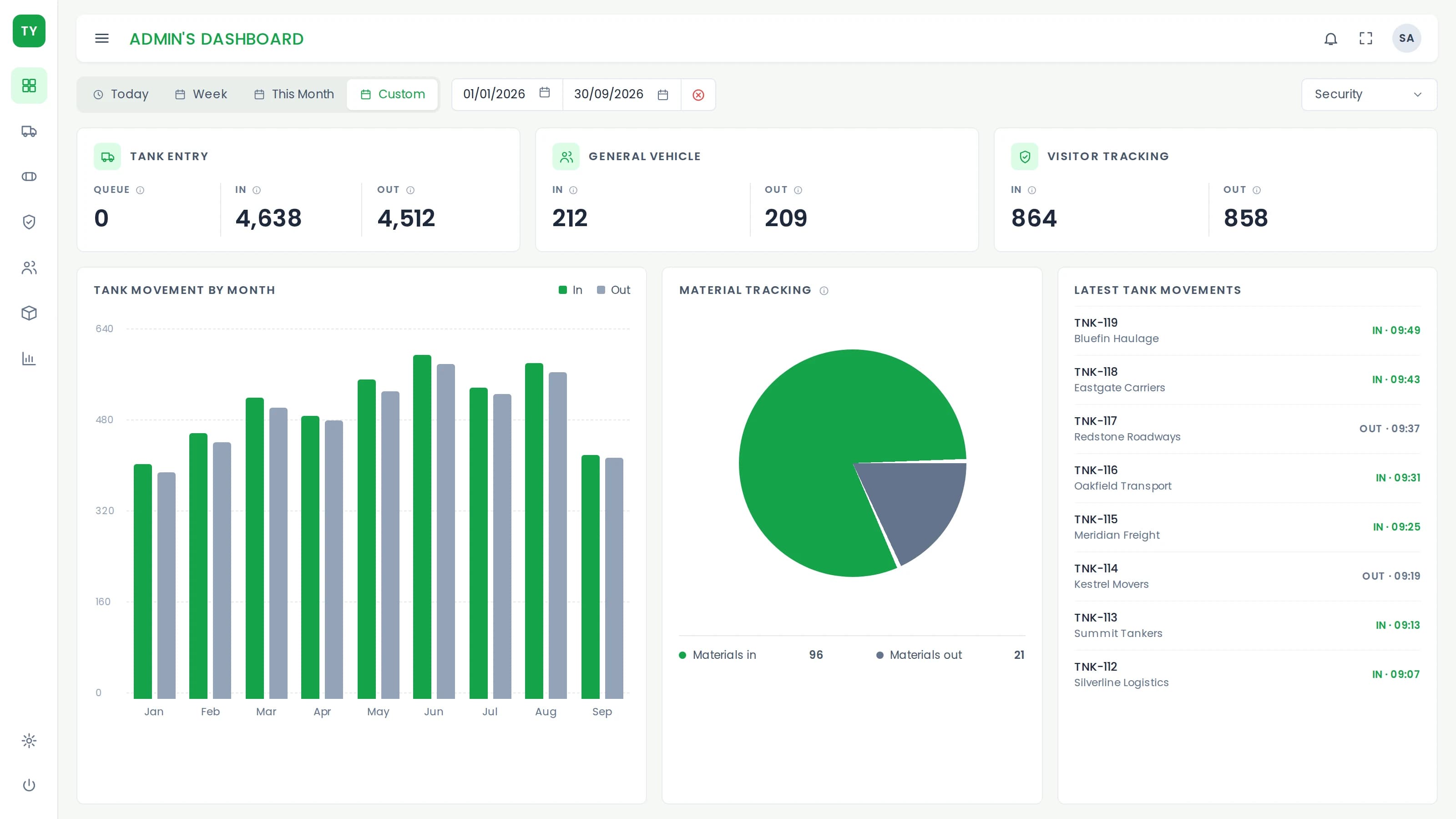
Task: Open TNK-116 Oakfield Transport entry
Action: (x=1247, y=478)
